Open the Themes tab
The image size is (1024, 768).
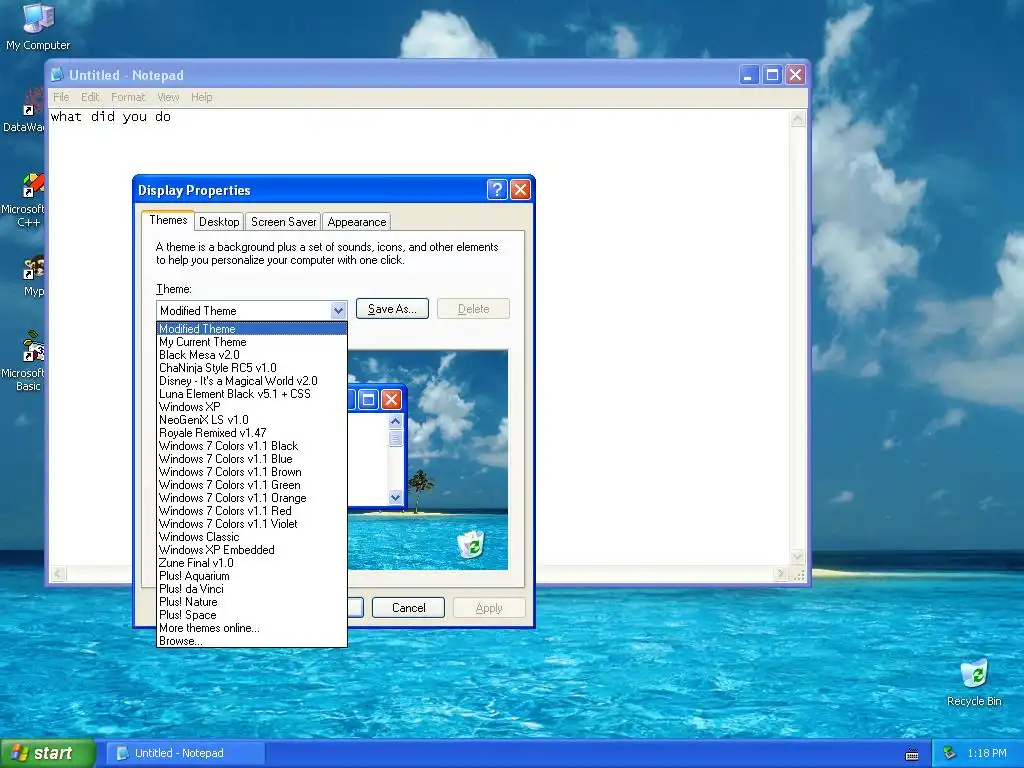tap(168, 220)
